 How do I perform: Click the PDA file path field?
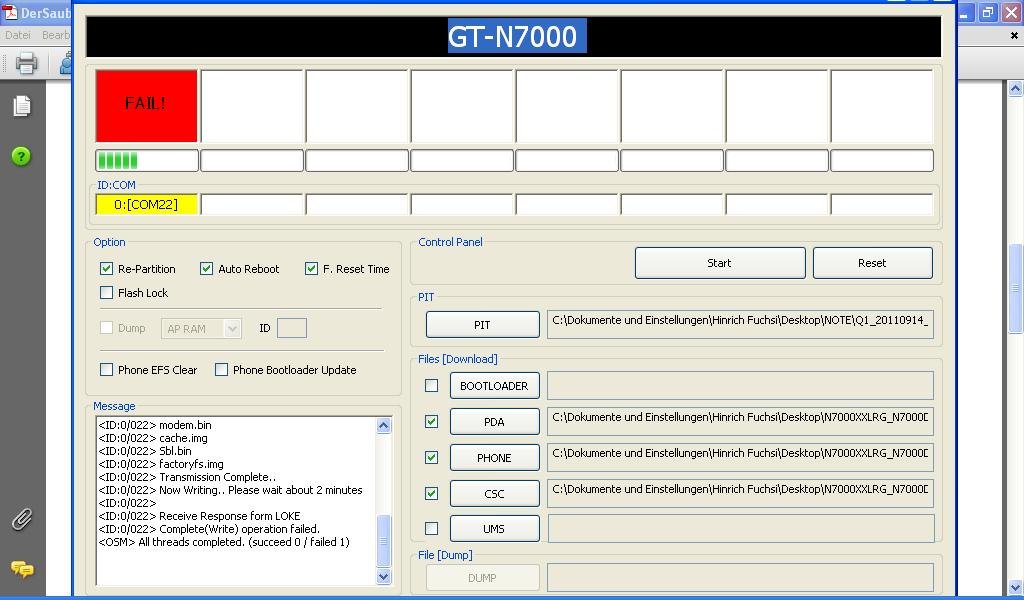[x=741, y=421]
